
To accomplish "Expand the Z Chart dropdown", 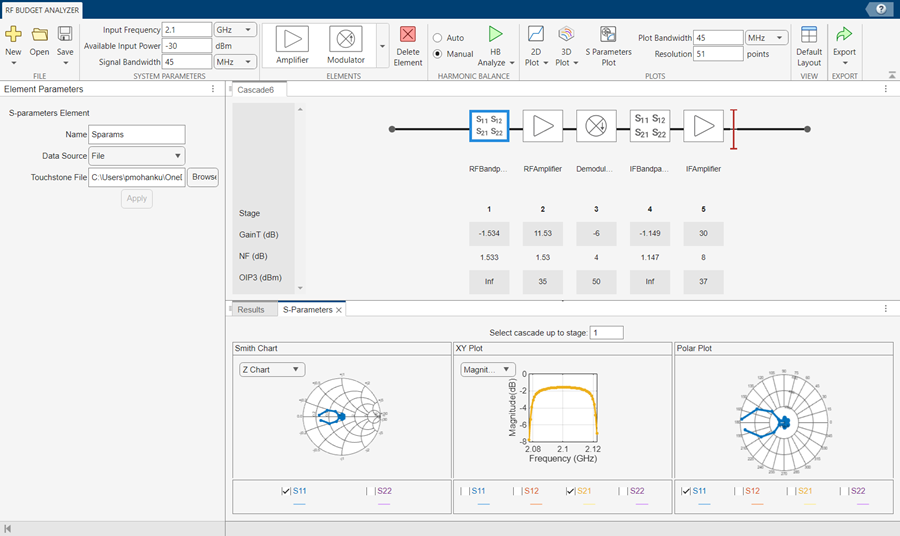I will pos(270,369).
